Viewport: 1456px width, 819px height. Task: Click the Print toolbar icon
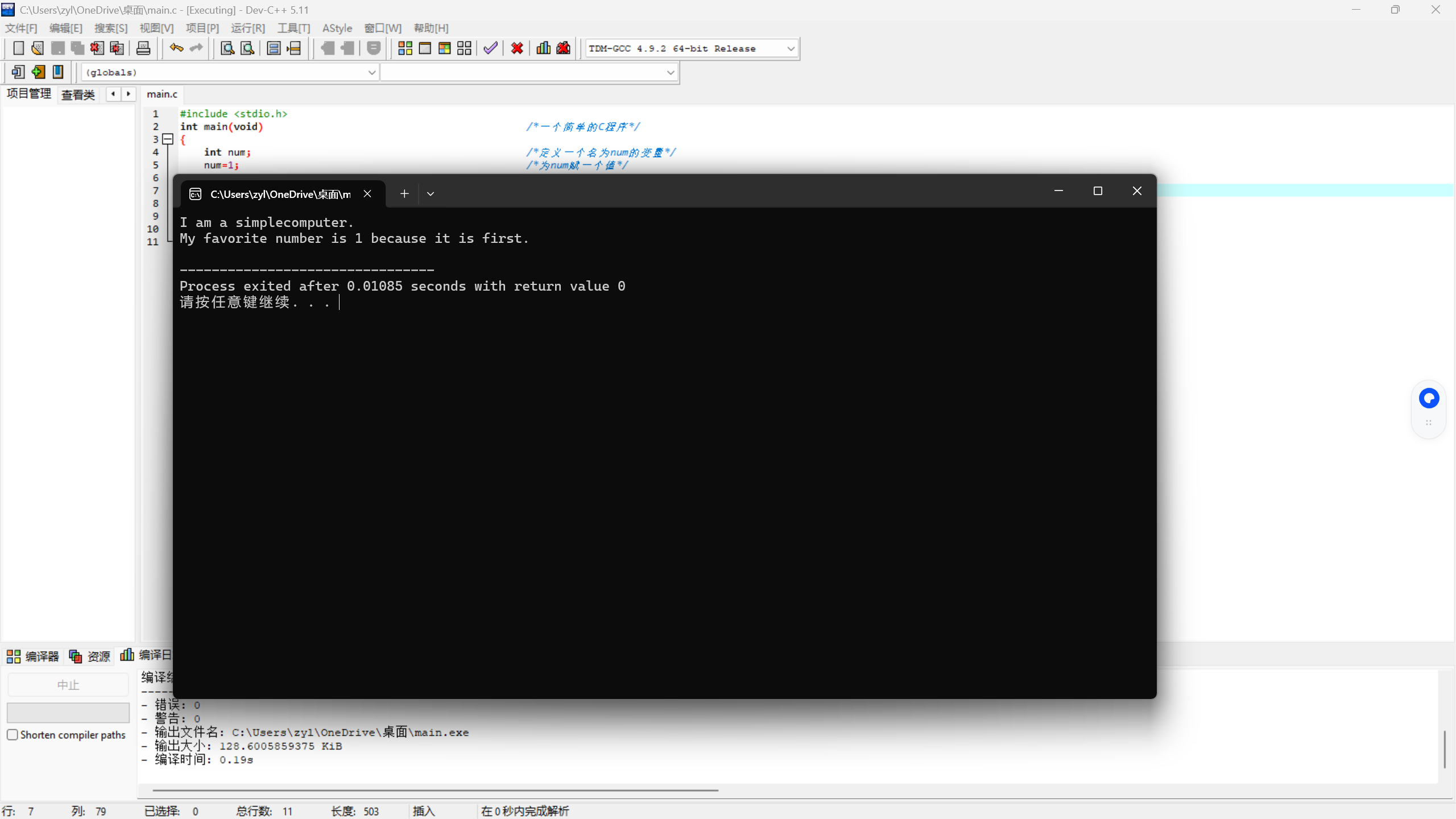pyautogui.click(x=143, y=48)
